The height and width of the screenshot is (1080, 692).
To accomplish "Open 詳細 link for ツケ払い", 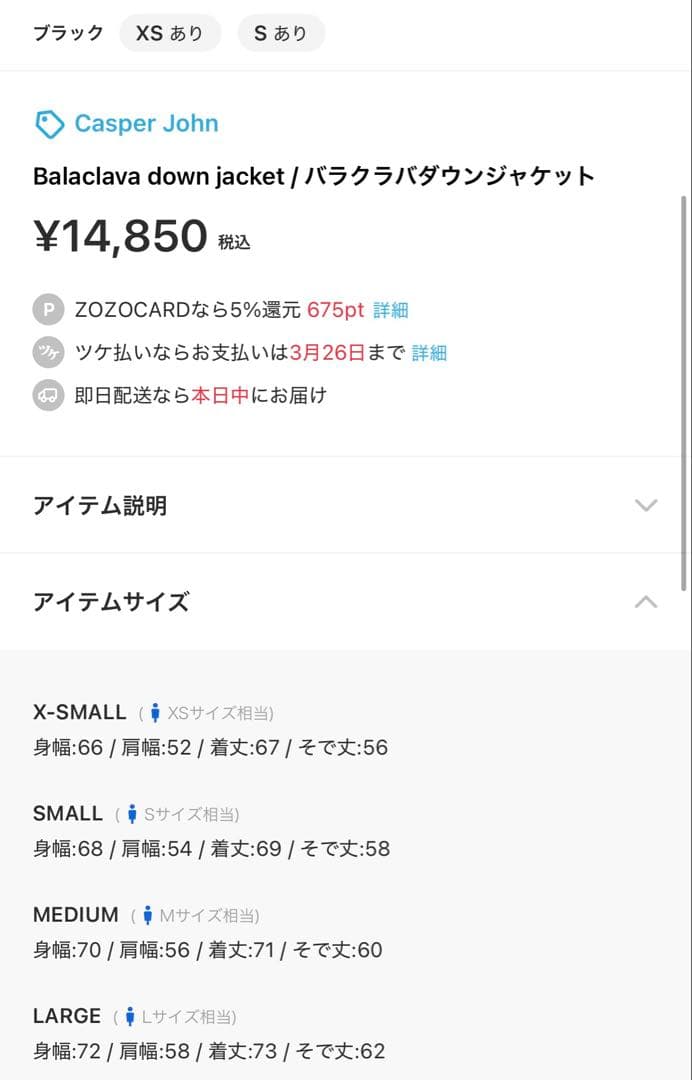I will pyautogui.click(x=429, y=352).
